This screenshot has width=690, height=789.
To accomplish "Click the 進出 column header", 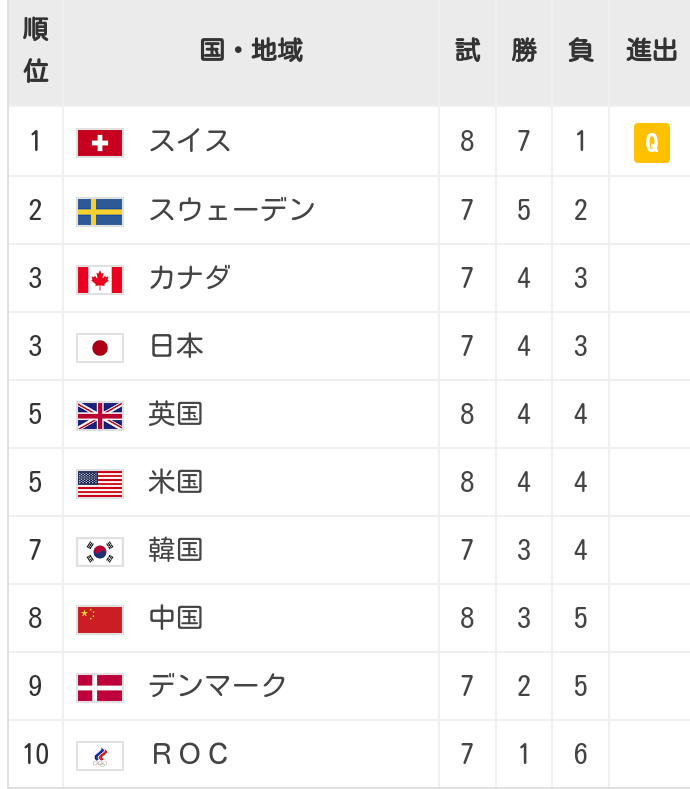I will [651, 50].
